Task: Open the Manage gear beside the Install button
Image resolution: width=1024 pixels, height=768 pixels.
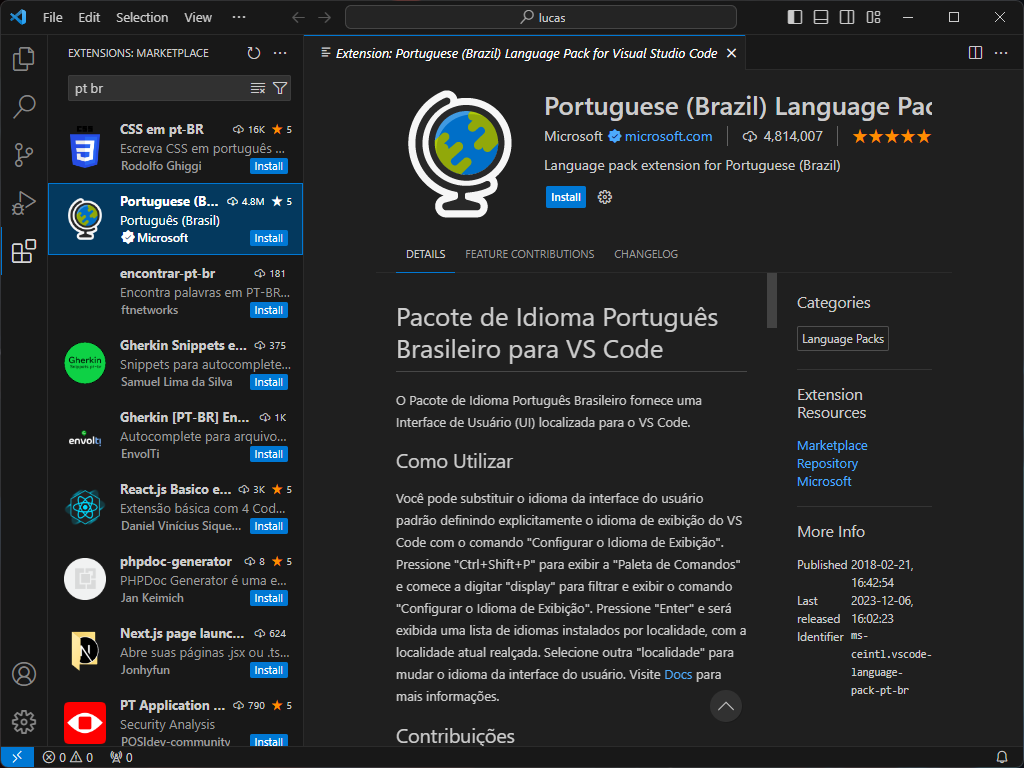Action: (605, 197)
